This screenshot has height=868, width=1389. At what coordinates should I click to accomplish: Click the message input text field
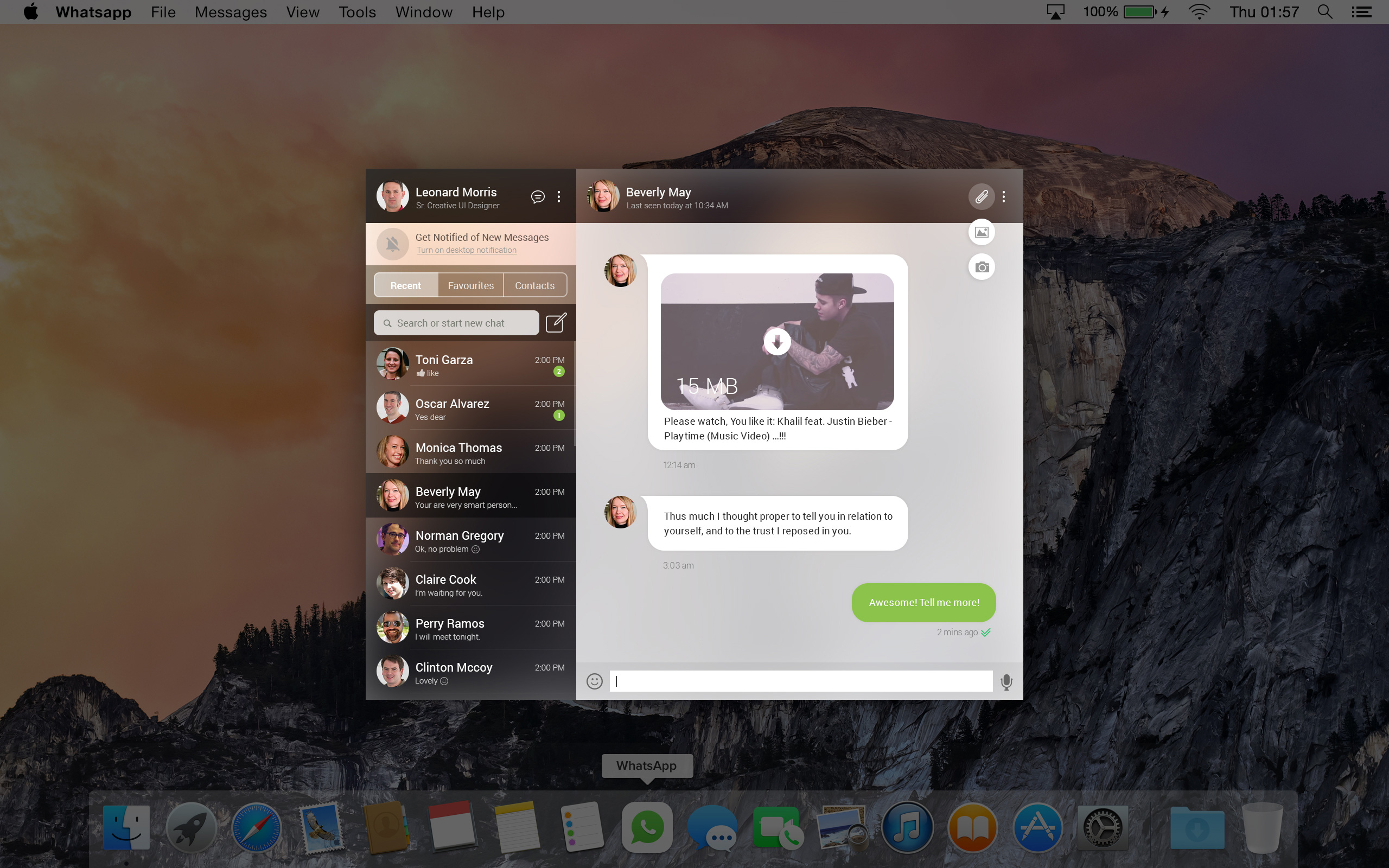pos(800,681)
